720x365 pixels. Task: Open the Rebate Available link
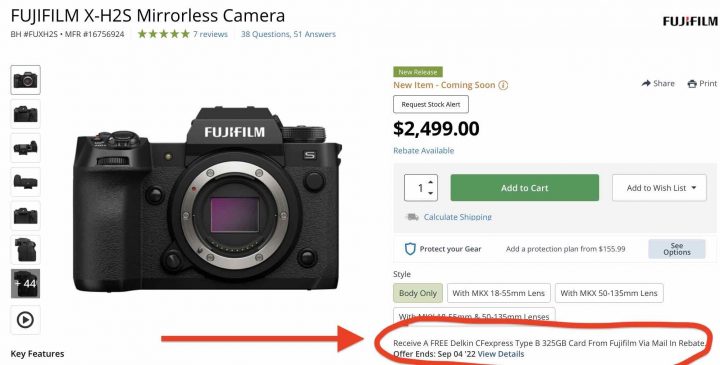[x=423, y=151]
